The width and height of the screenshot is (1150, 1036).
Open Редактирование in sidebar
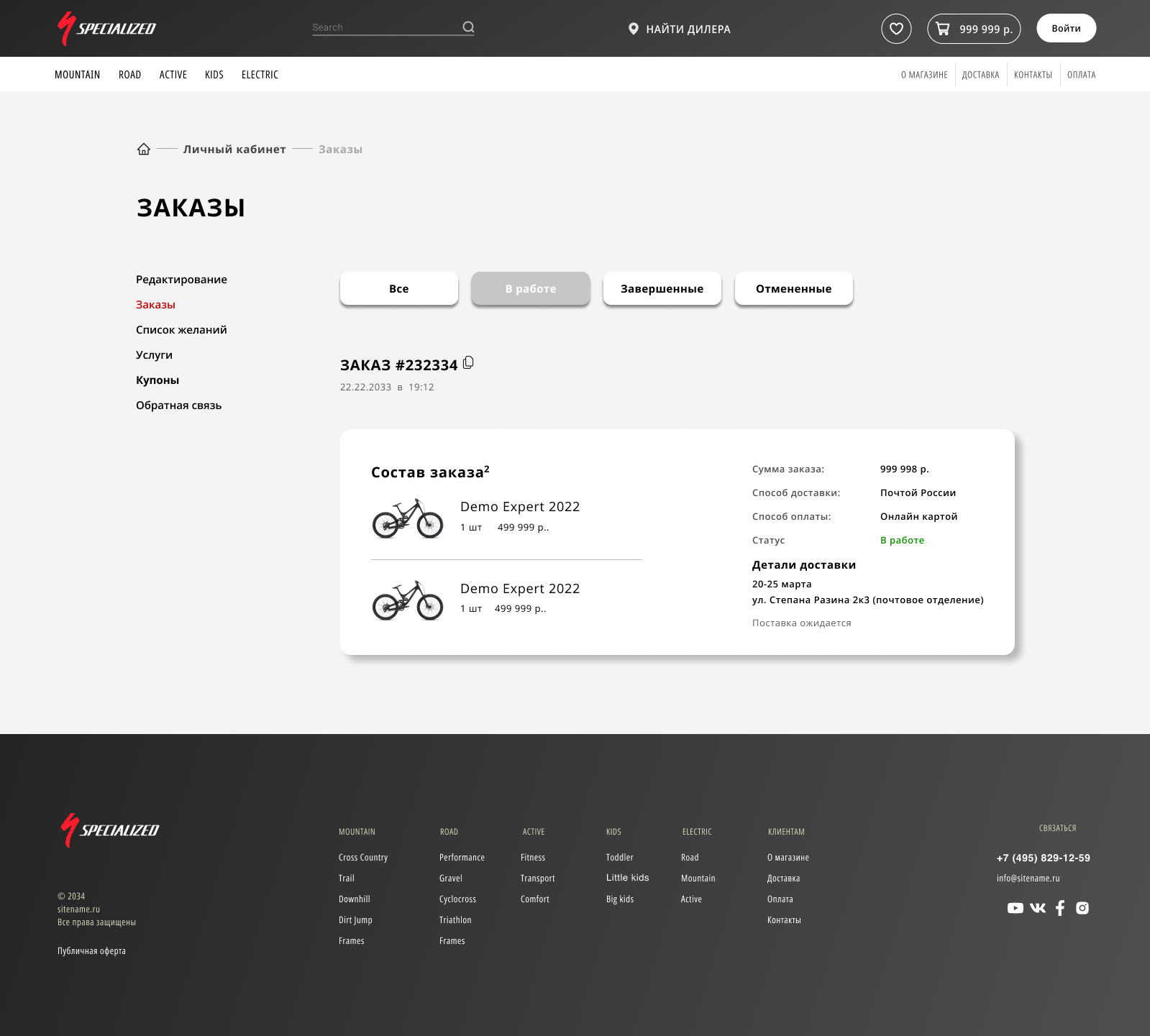(181, 280)
